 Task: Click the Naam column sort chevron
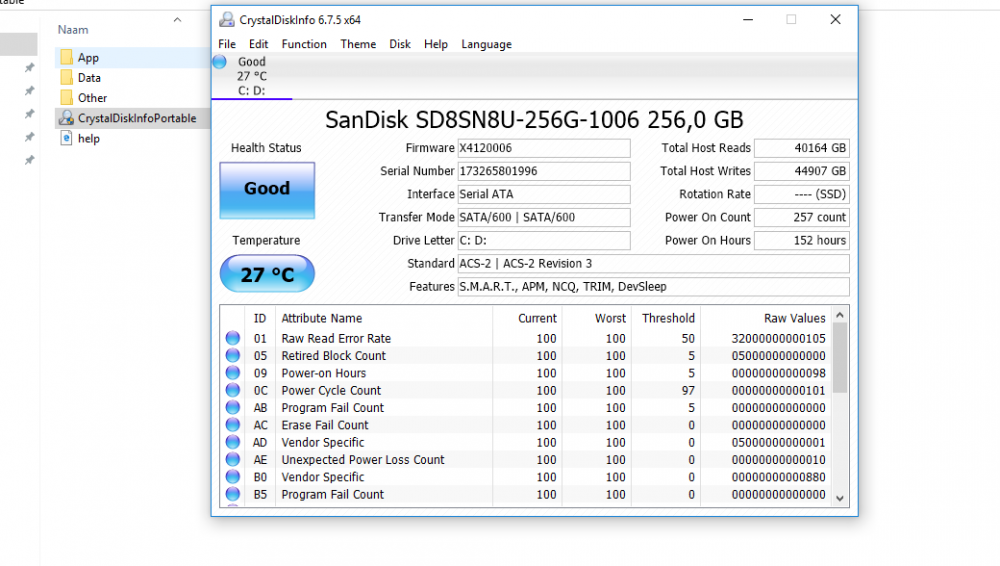pyautogui.click(x=177, y=21)
